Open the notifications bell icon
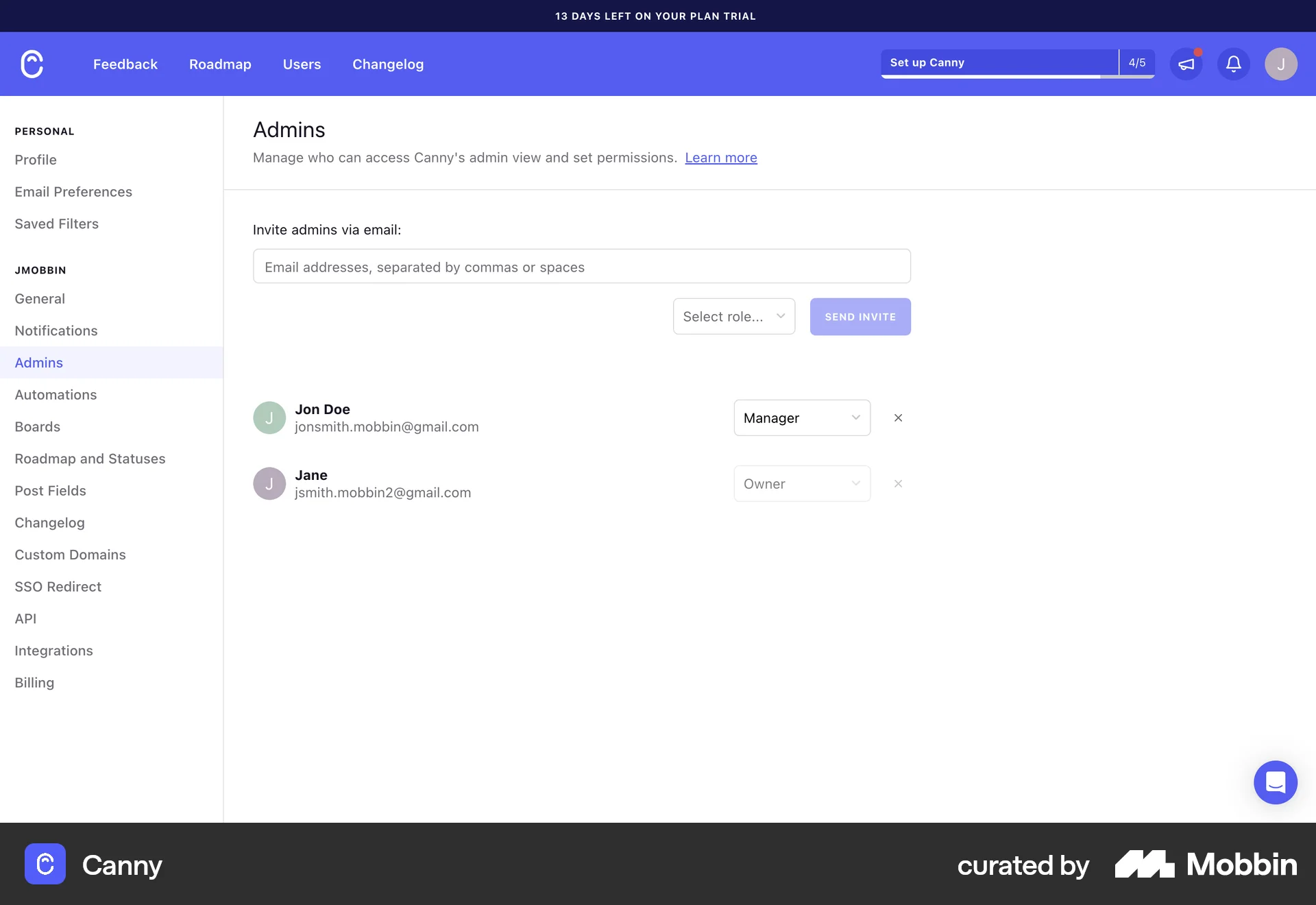Image resolution: width=1316 pixels, height=905 pixels. tap(1233, 64)
